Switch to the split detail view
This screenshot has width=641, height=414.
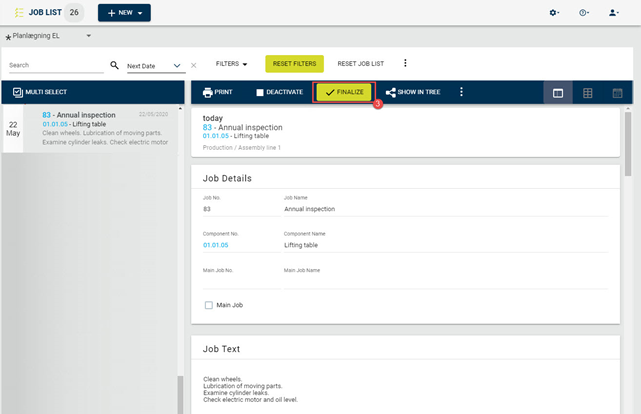[x=558, y=93]
